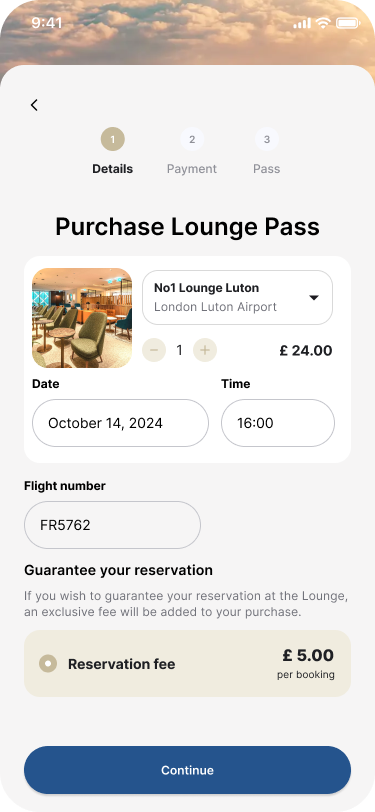The width and height of the screenshot is (375, 812).
Task: Toggle the Reservation fee radio button
Action: [x=48, y=663]
